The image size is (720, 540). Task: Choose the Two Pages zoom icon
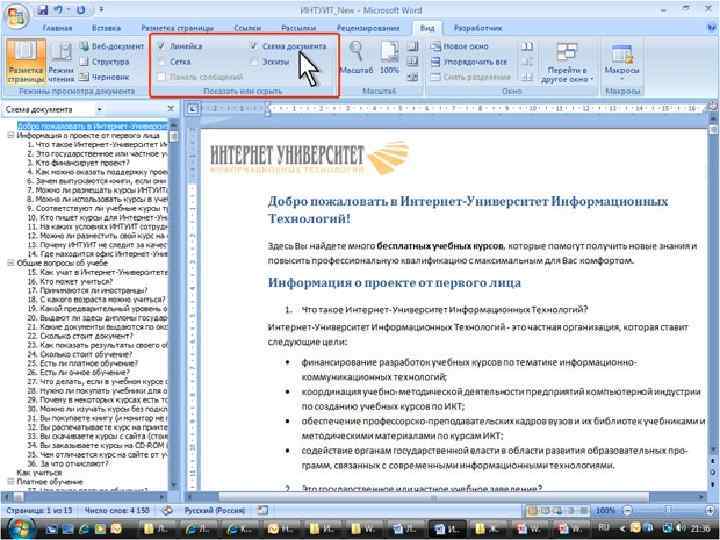(x=413, y=62)
